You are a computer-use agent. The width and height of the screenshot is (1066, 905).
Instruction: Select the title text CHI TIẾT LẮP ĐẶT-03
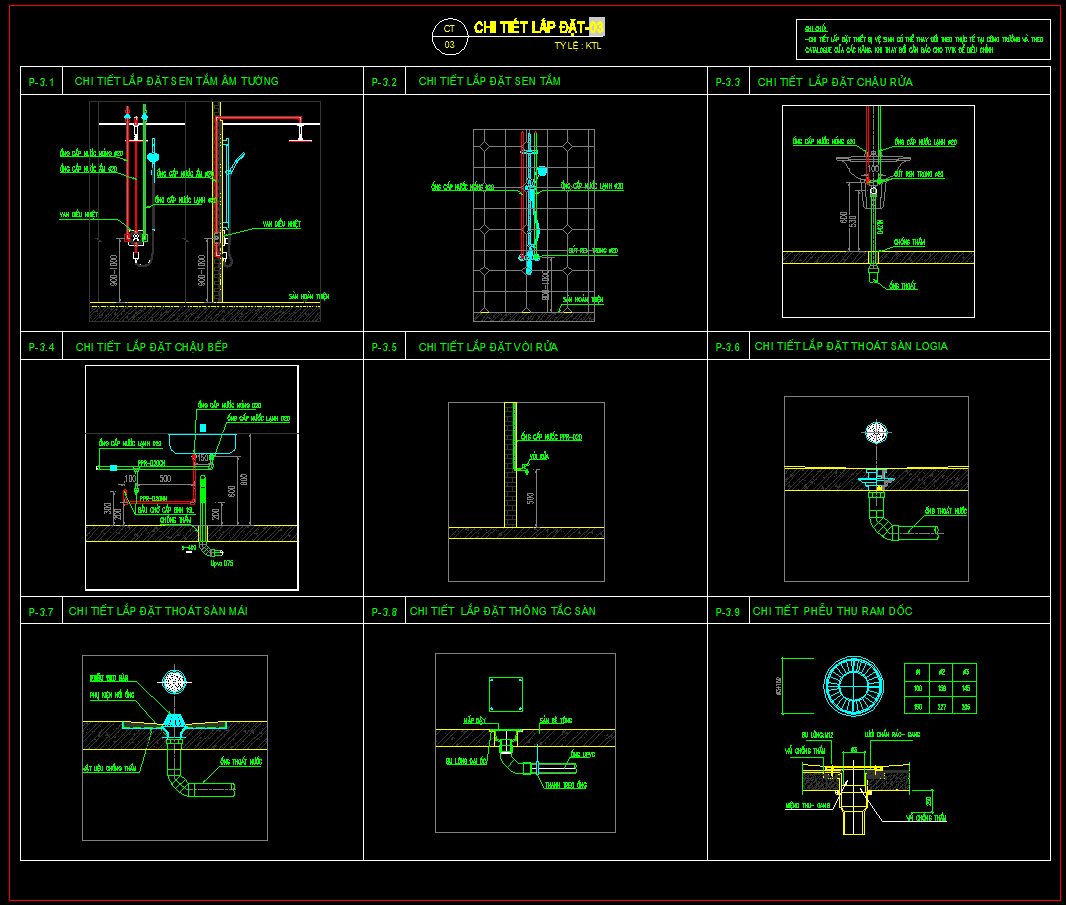[x=538, y=27]
